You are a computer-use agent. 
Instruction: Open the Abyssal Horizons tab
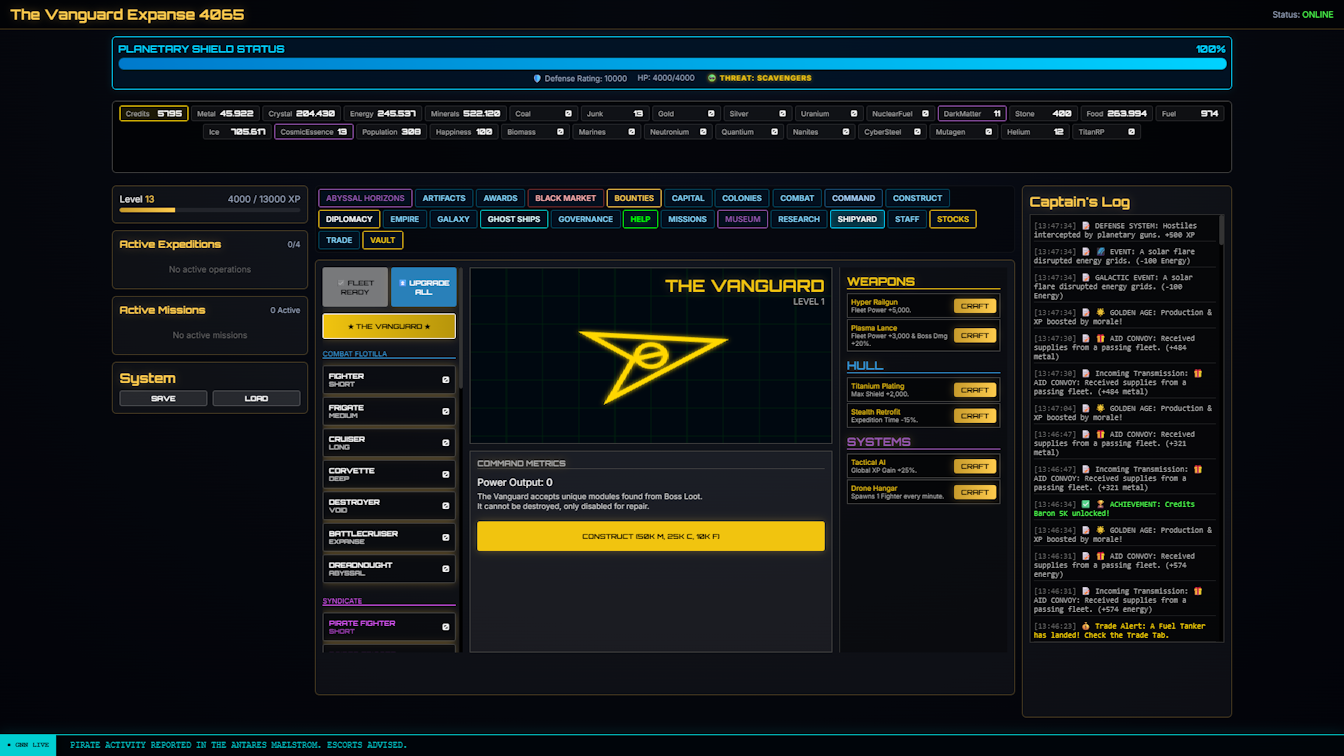coord(365,198)
